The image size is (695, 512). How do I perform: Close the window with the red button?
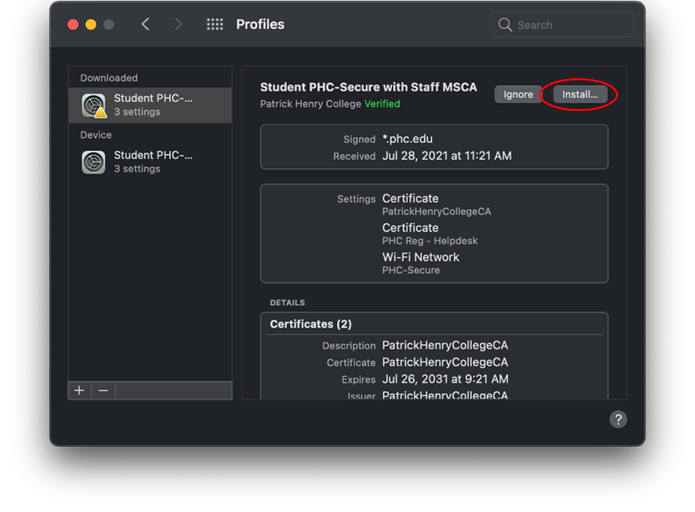click(x=73, y=24)
